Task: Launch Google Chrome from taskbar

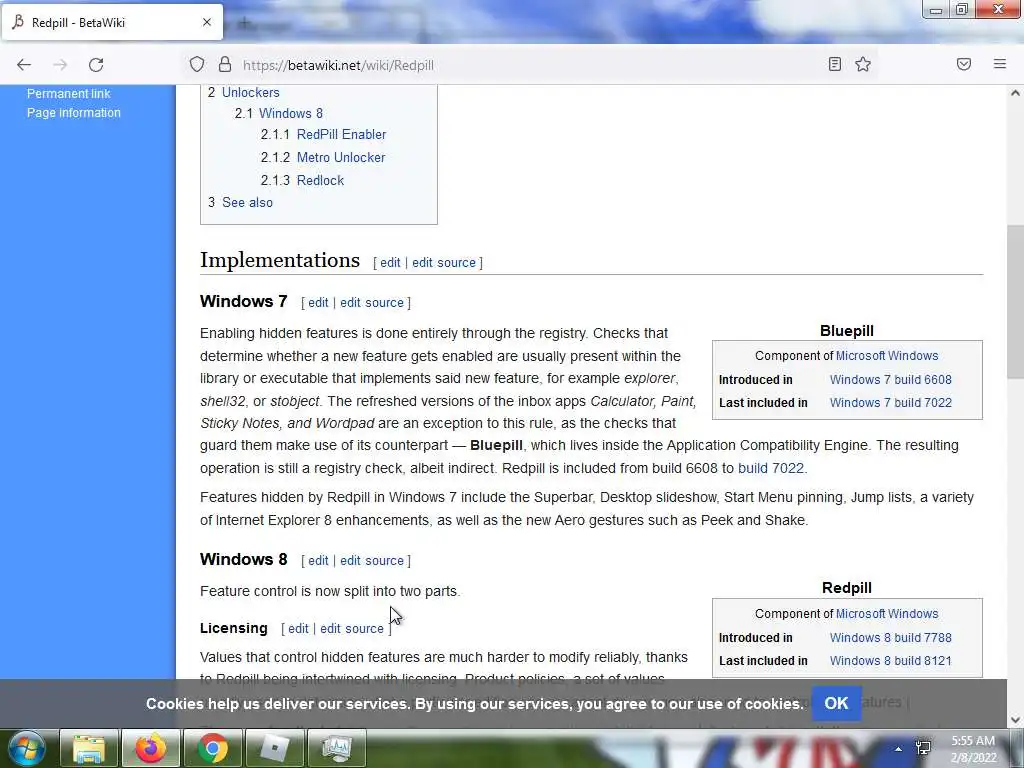Action: [213, 748]
